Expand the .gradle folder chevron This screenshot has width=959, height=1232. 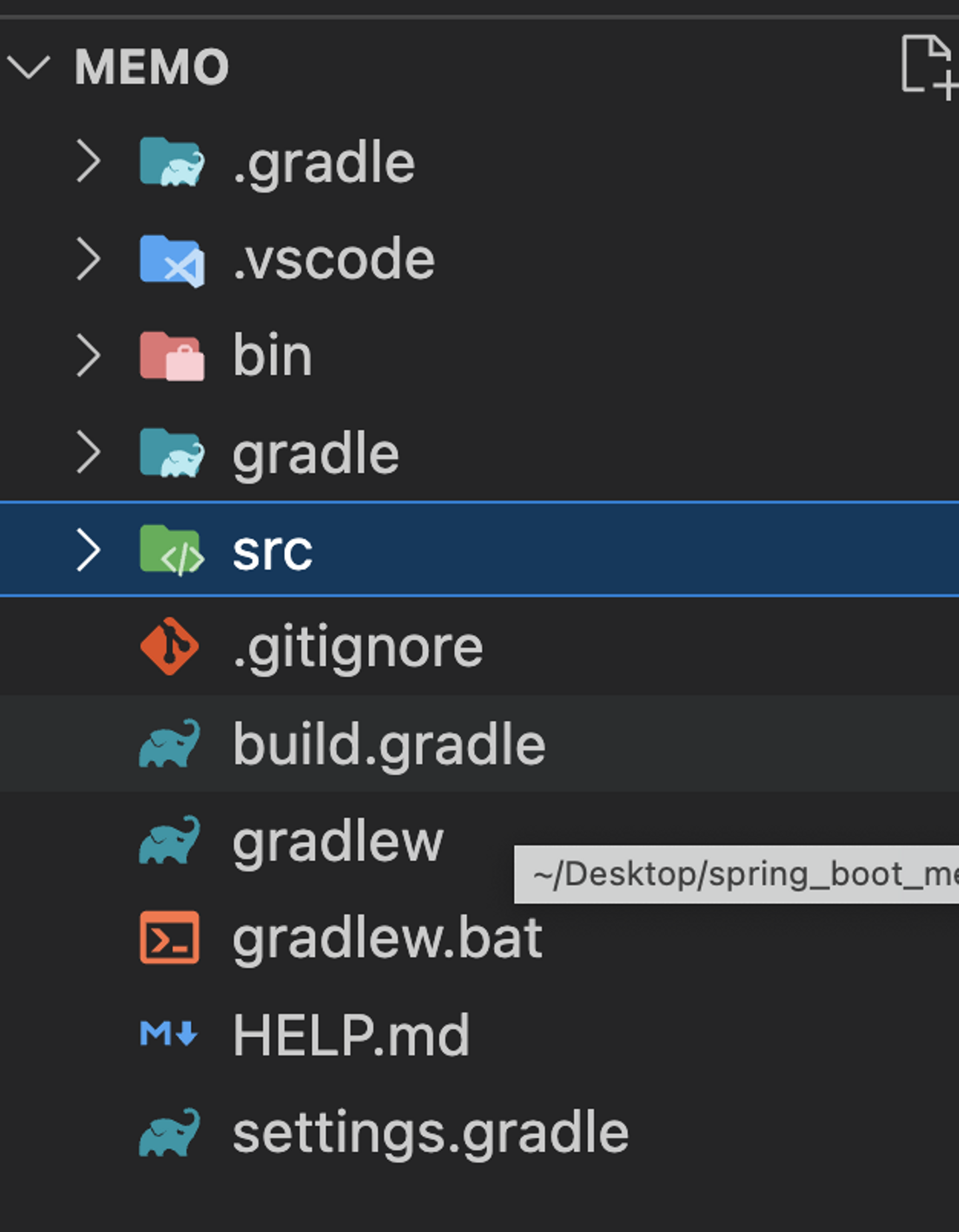pos(88,162)
